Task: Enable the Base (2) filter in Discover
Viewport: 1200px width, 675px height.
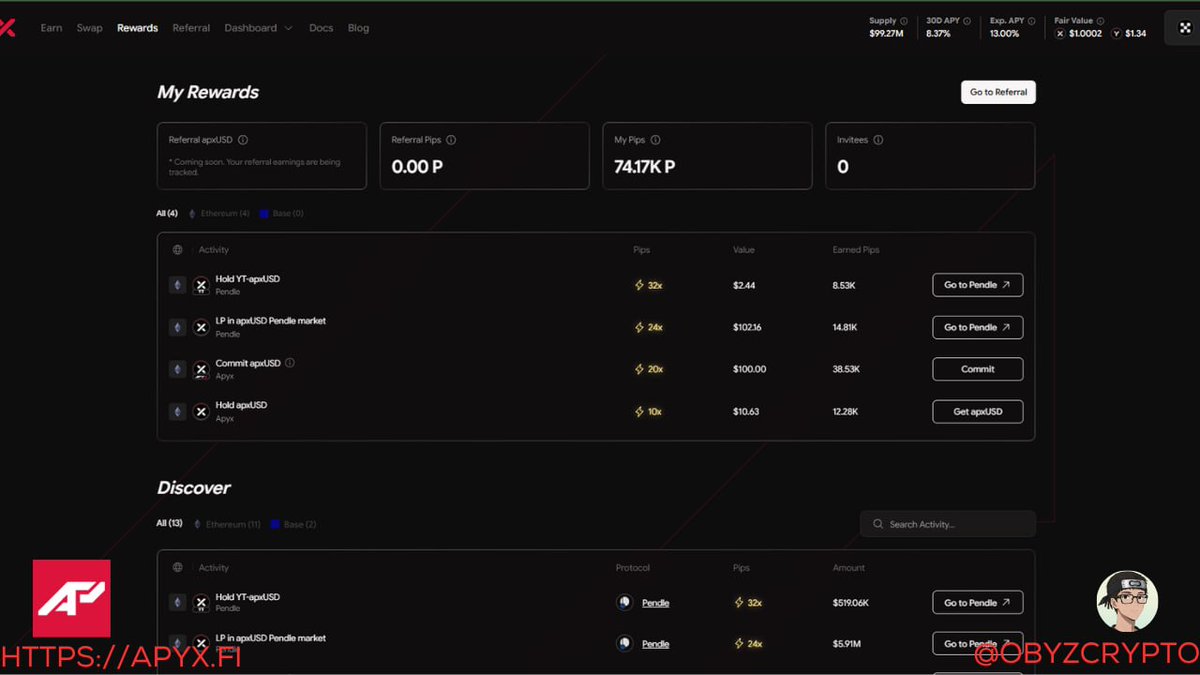Action: coord(293,523)
